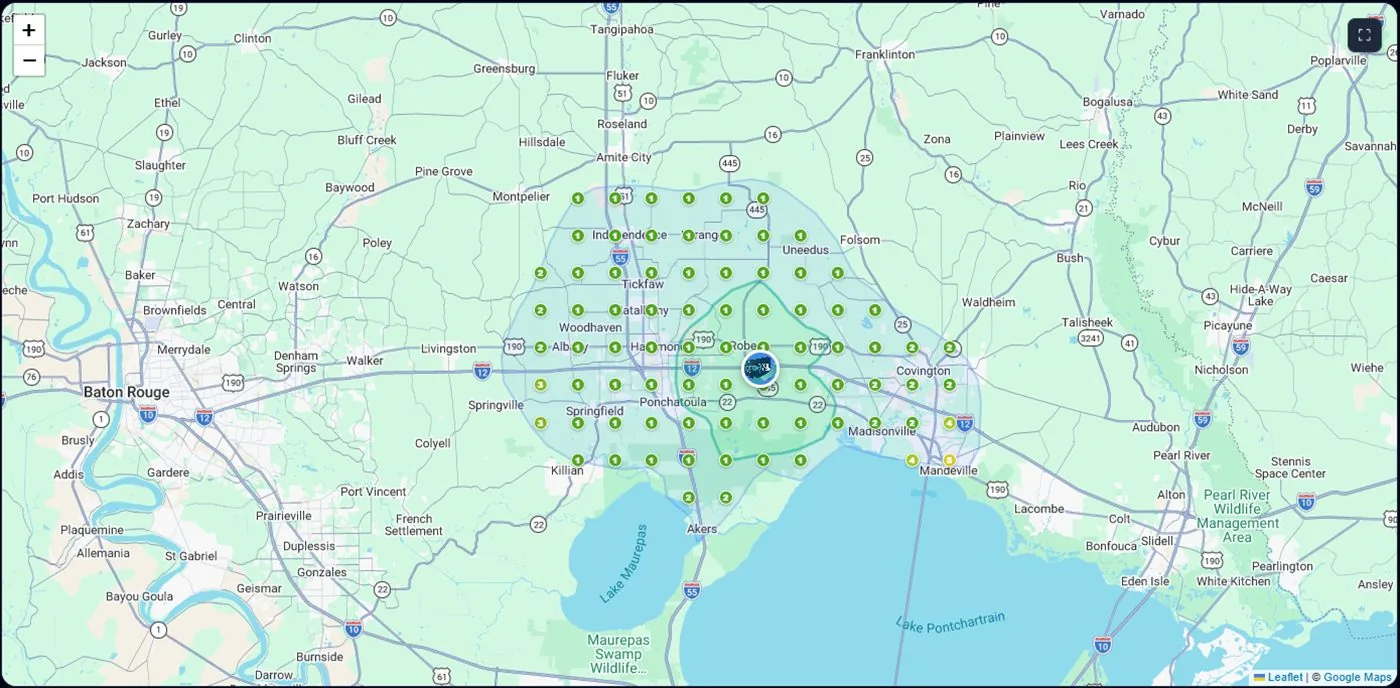Image resolution: width=1400 pixels, height=688 pixels.
Task: Click the Hammond area Ponchatoula label
Action: (673, 402)
